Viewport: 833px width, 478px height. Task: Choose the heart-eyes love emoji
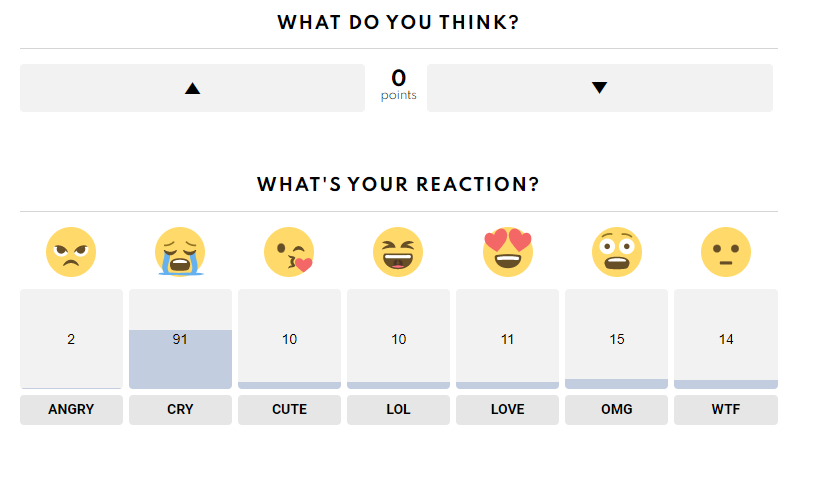(508, 251)
